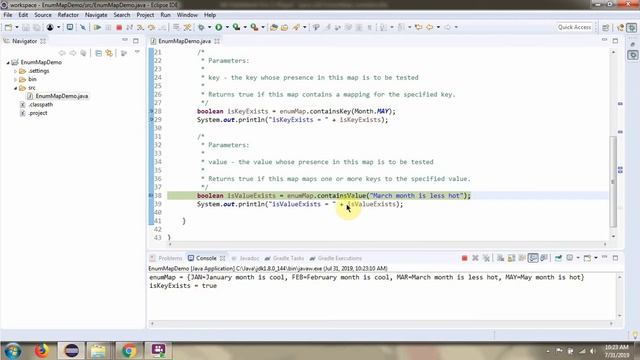Toggle Show Console When Standard Out Changes
The height and width of the screenshot is (360, 640).
tap(533, 258)
